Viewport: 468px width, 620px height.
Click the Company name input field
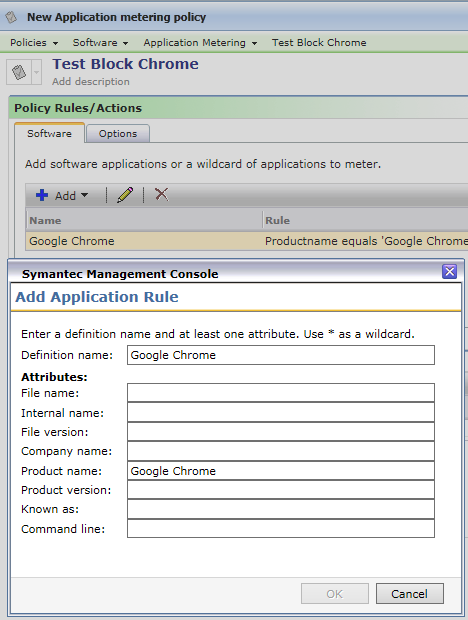tap(281, 451)
